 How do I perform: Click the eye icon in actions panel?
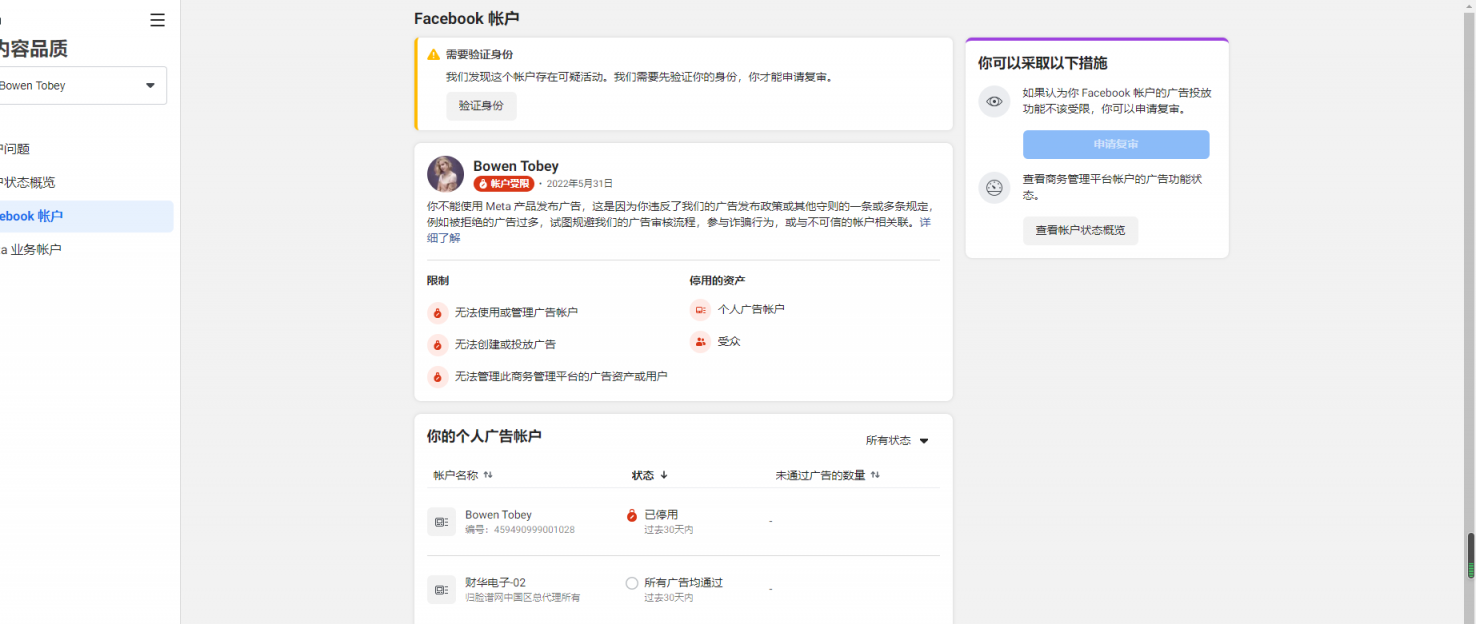[x=994, y=101]
